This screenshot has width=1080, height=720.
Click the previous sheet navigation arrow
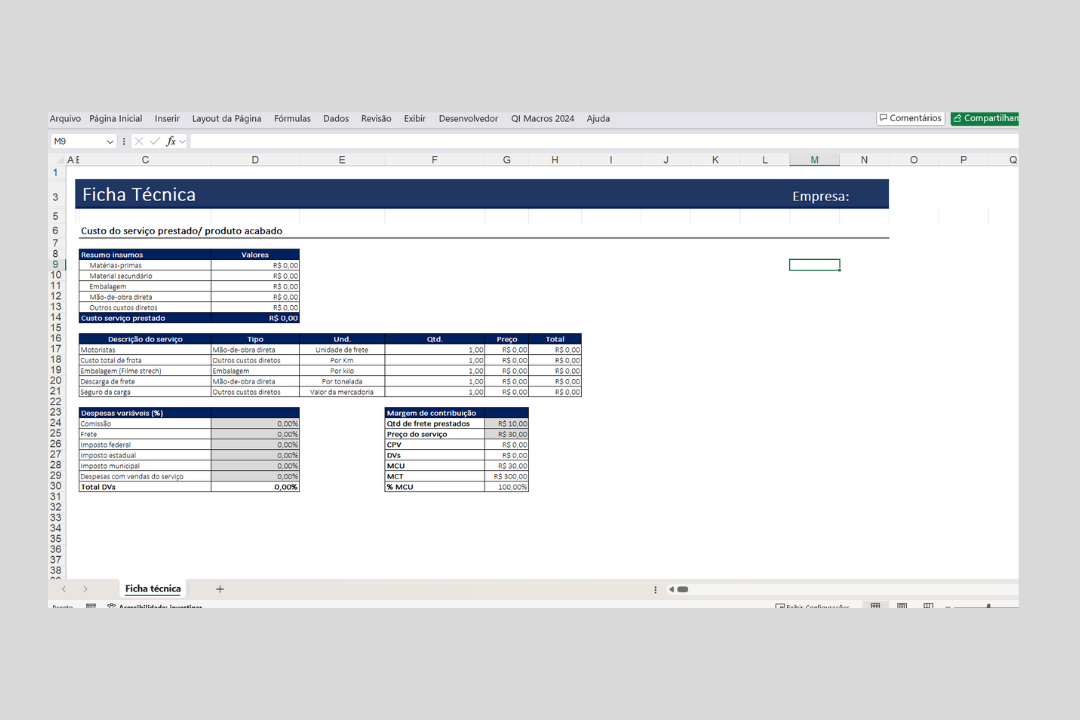click(x=64, y=589)
